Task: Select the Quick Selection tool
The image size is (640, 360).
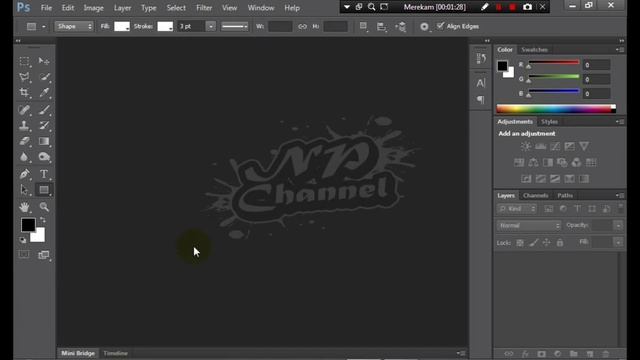Action: (x=44, y=77)
